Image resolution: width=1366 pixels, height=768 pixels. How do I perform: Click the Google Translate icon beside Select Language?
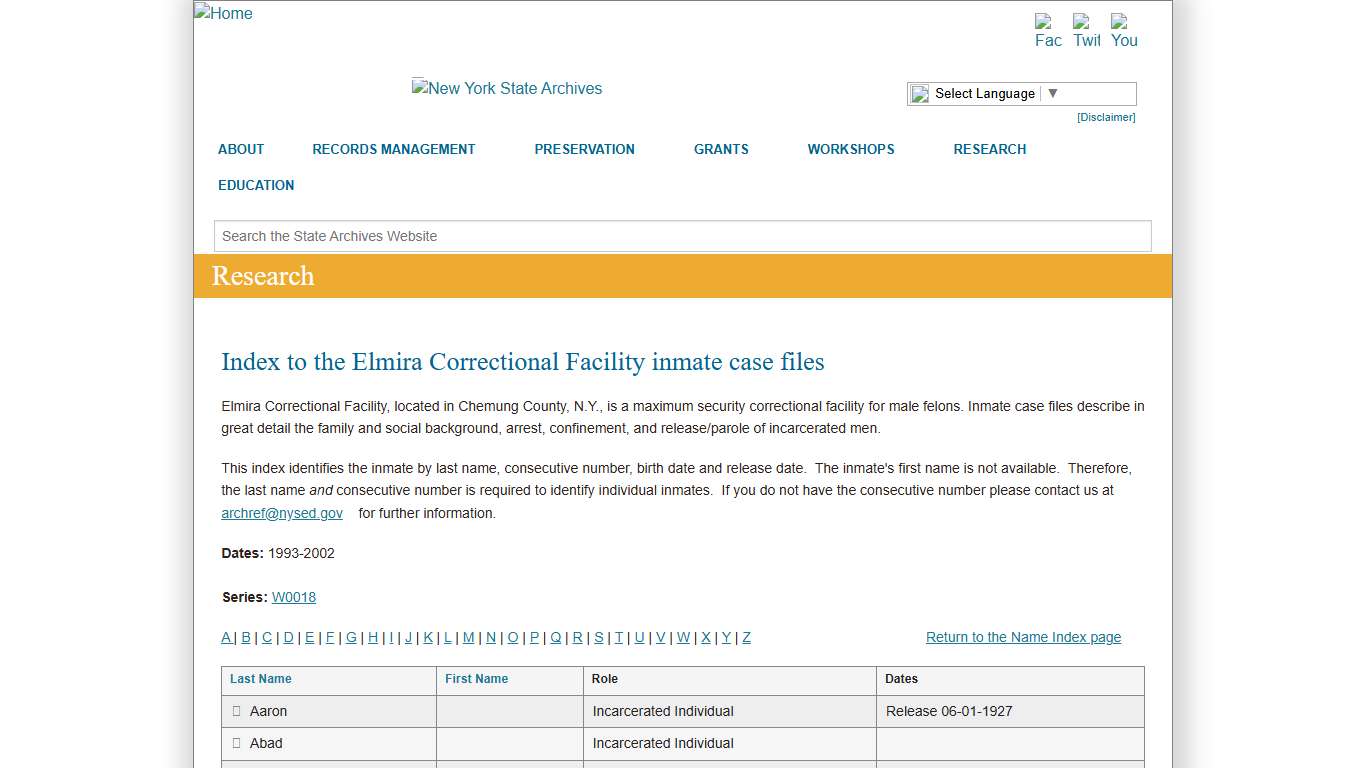point(920,94)
